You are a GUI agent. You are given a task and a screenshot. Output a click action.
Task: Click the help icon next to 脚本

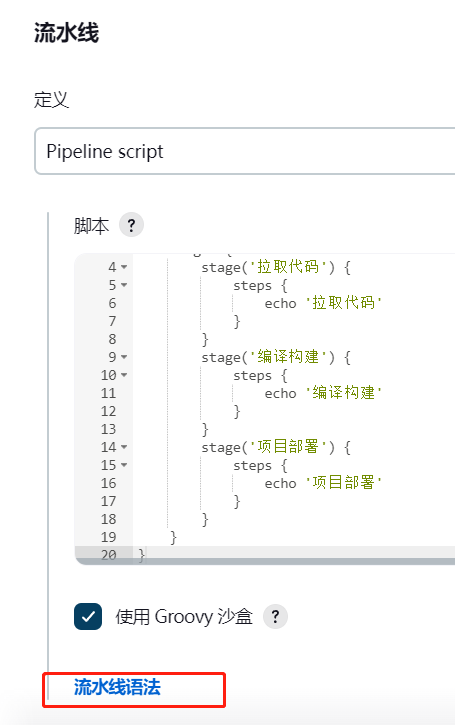click(x=131, y=225)
